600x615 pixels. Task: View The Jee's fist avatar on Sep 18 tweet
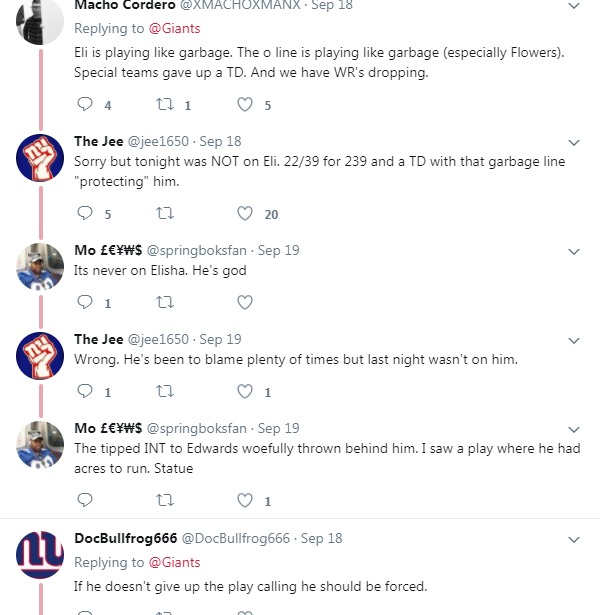41,157
